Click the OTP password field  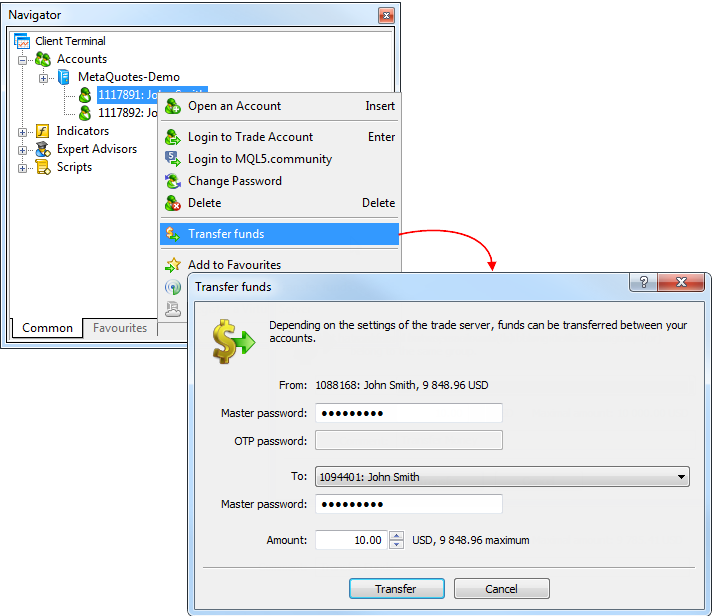[x=409, y=441]
